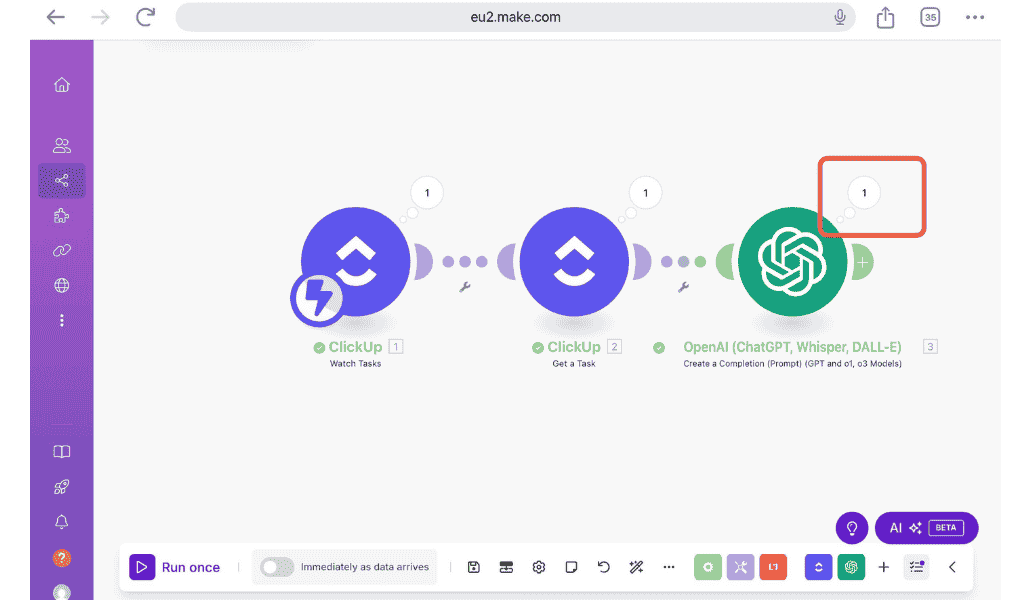Open the output bubble on the OpenAI module
Viewport: 1024px width, 600px height.
coord(864,193)
